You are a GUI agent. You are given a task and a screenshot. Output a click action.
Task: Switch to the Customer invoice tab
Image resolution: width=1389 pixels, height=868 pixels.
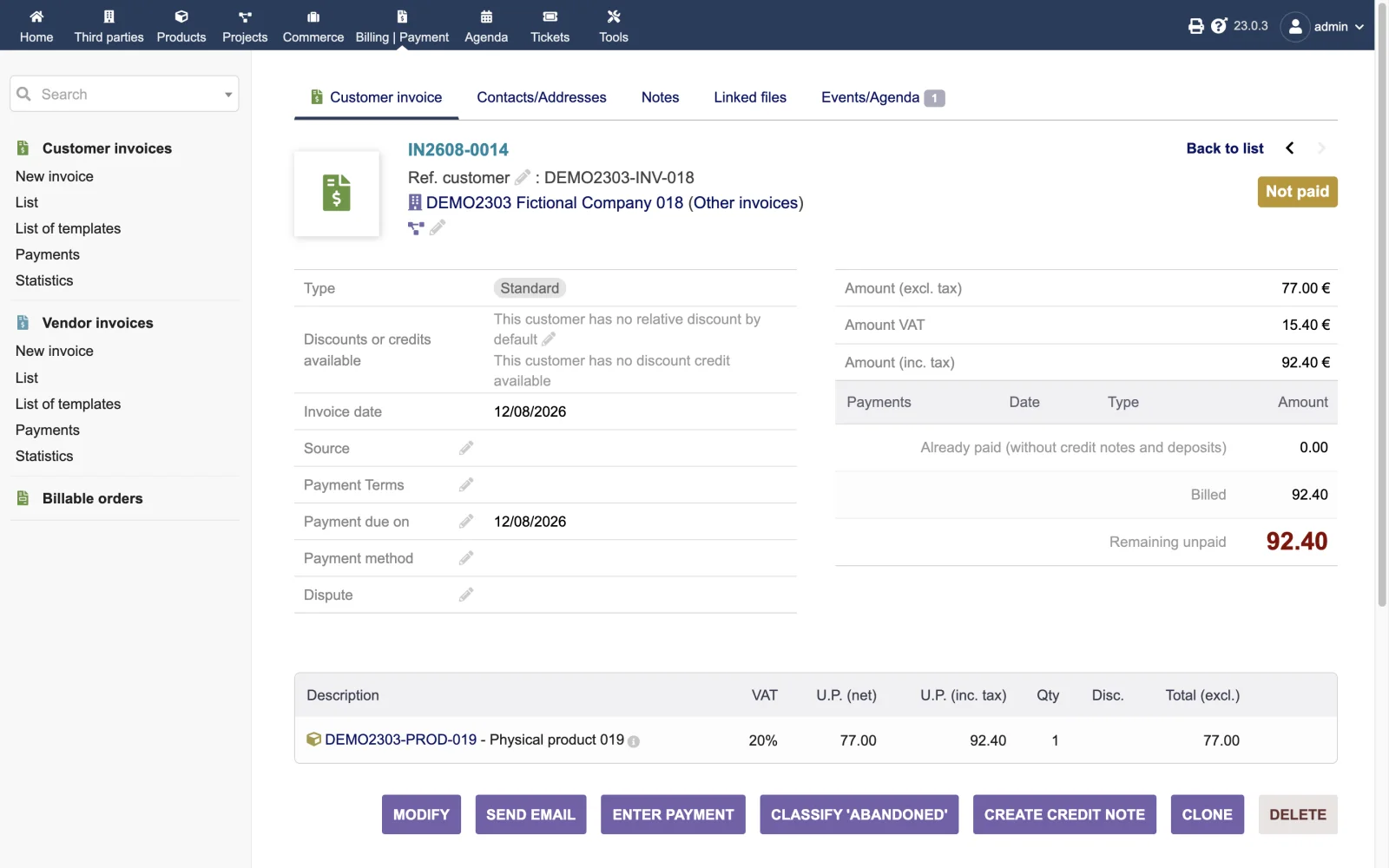point(377,97)
